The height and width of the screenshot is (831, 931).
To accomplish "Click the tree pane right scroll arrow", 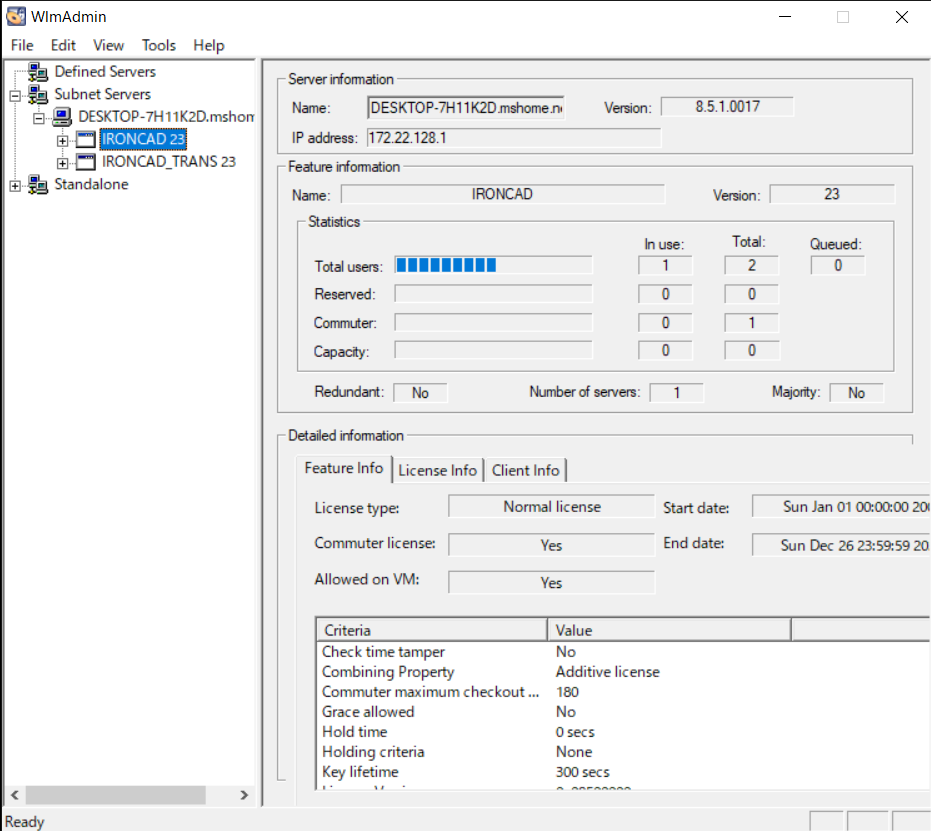I will tap(243, 795).
